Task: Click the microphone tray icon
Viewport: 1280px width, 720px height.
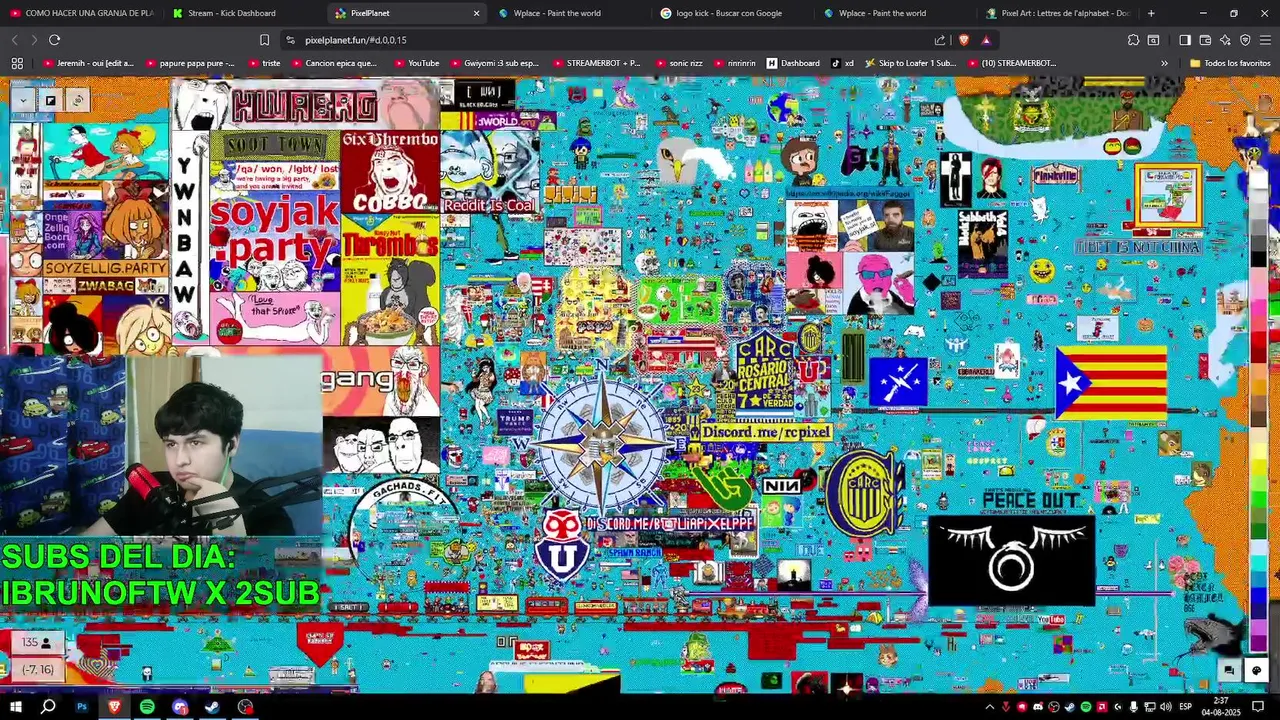Action: [x=1133, y=707]
